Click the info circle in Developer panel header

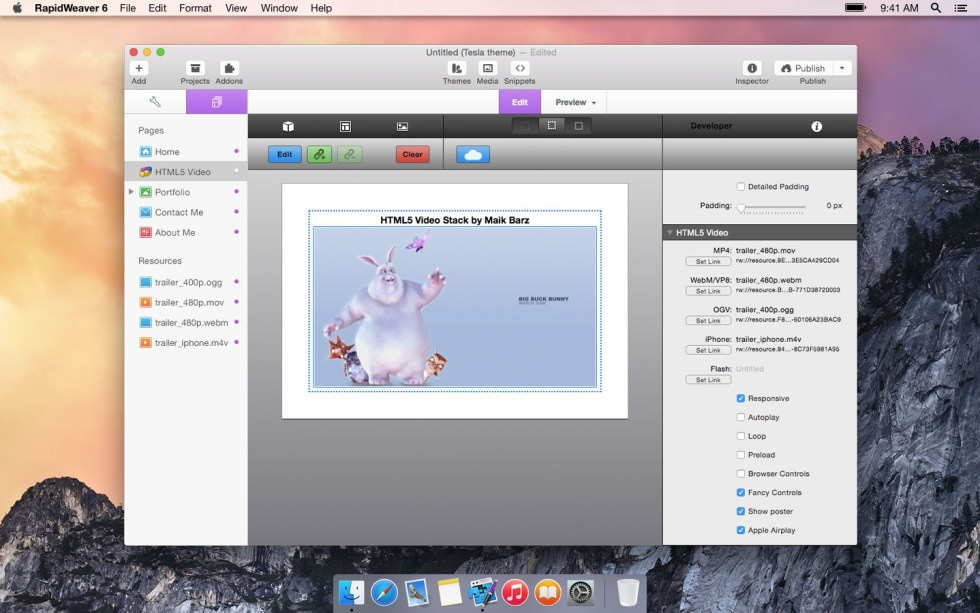(816, 126)
